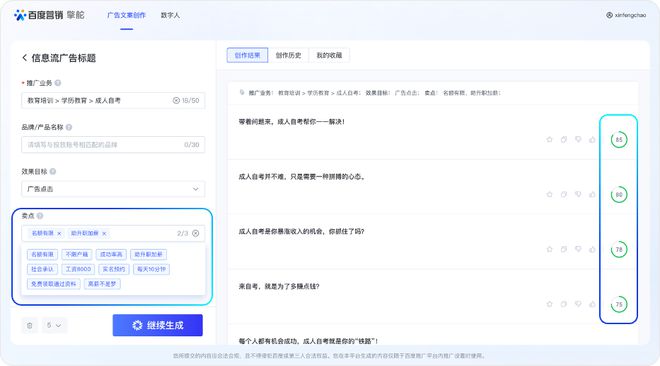Image resolution: width=660 pixels, height=366 pixels.
Task: Select headline text 带着问题来，成人自考帮你一一解决
Action: point(291,122)
